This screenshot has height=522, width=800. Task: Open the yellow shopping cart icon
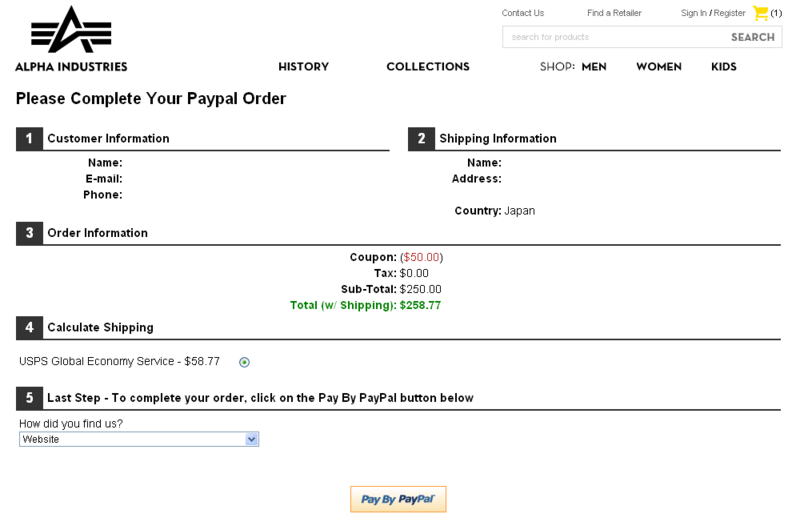click(760, 13)
